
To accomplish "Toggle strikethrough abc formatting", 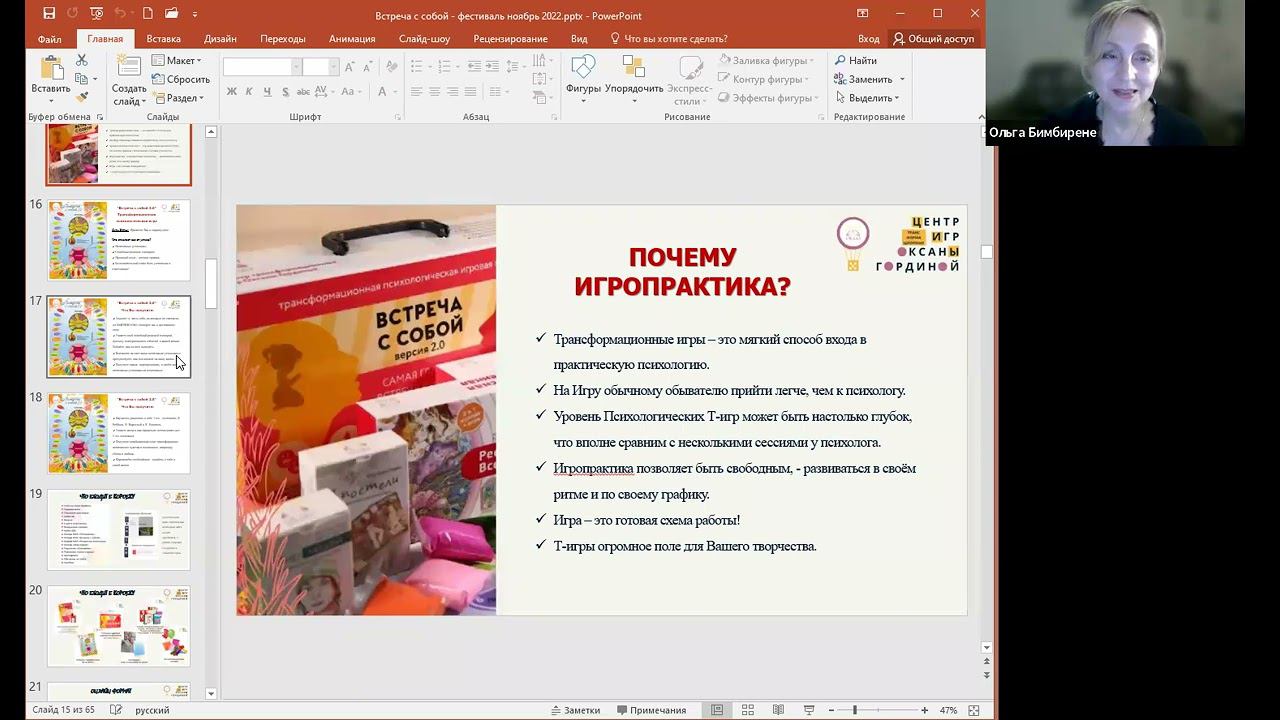I will [x=302, y=92].
